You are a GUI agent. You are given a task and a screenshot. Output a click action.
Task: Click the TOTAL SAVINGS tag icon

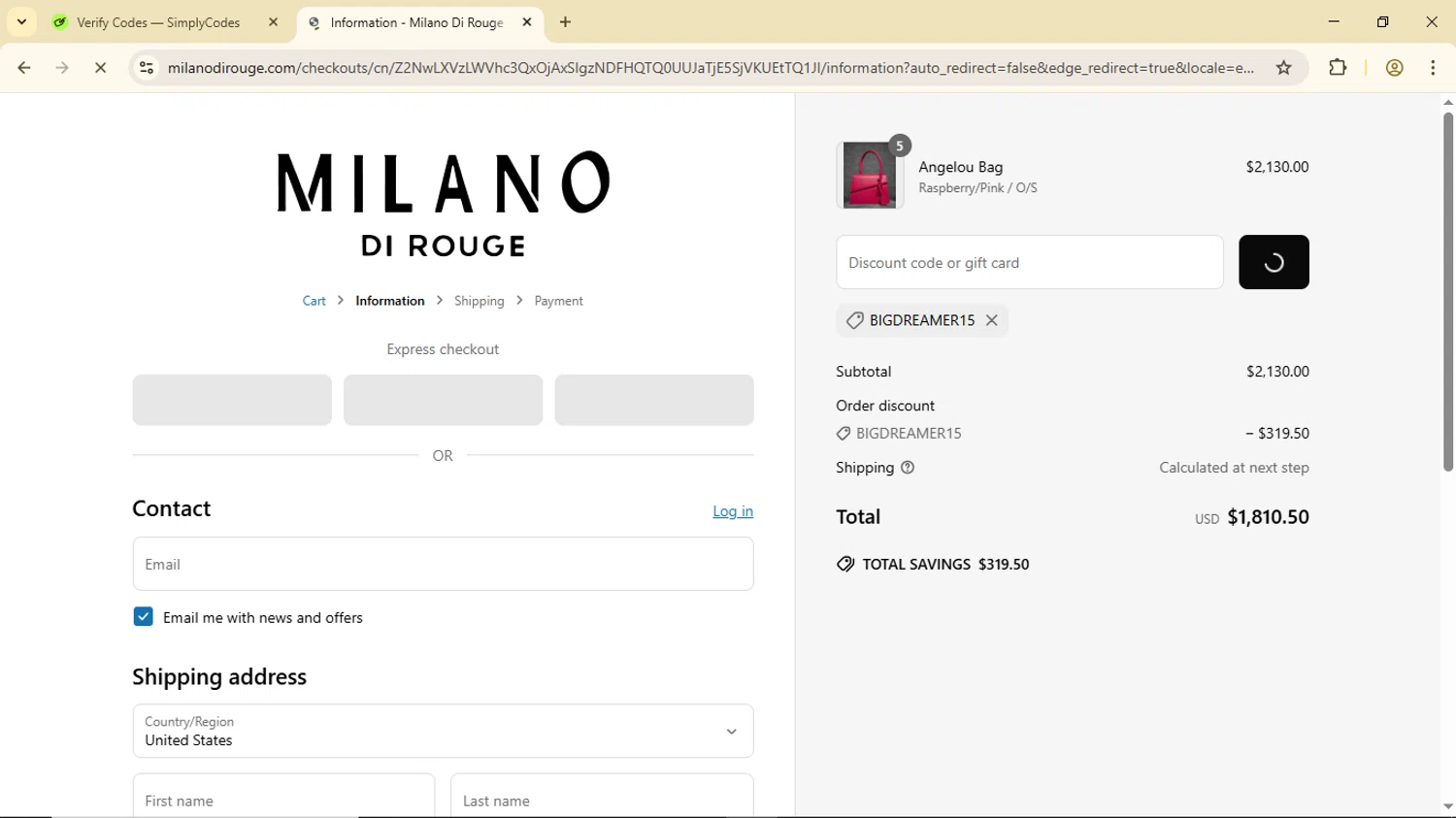coord(845,565)
